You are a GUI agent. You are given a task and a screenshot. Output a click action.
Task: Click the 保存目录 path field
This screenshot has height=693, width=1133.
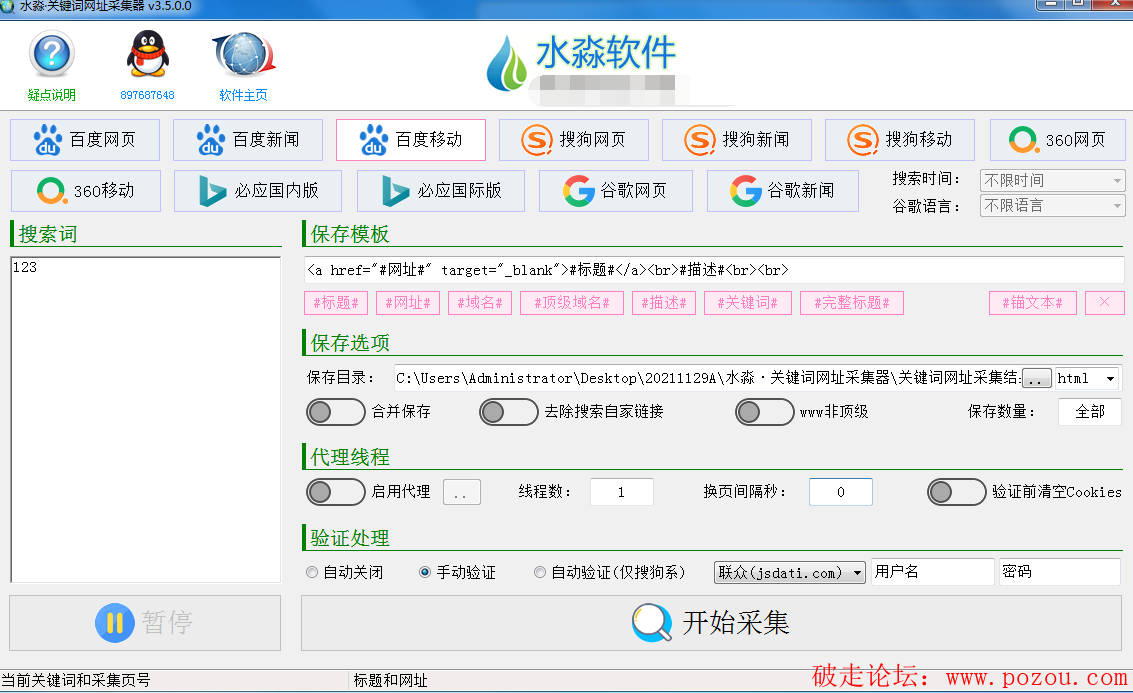708,378
